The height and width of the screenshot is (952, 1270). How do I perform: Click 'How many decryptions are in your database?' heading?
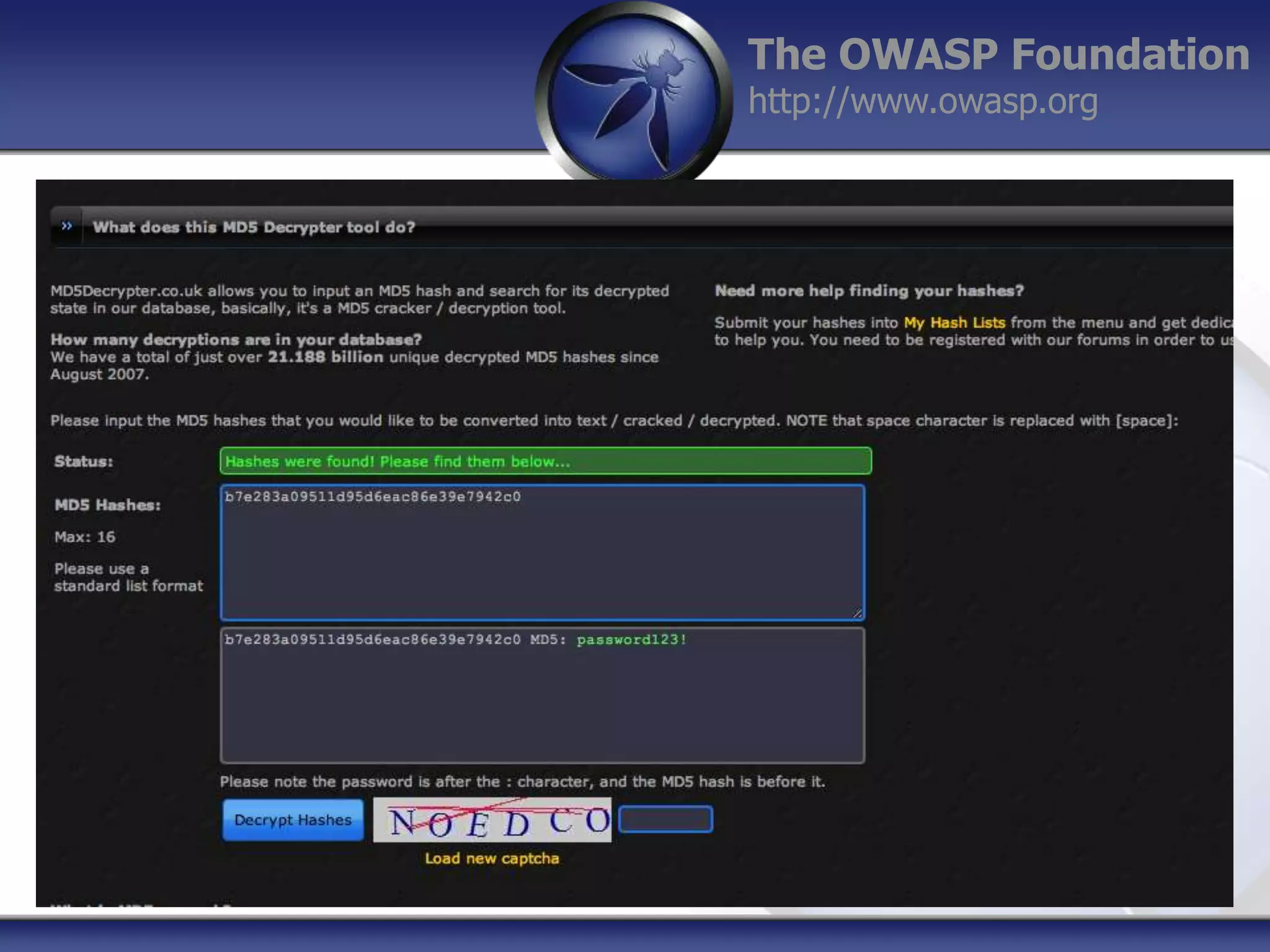(236, 340)
